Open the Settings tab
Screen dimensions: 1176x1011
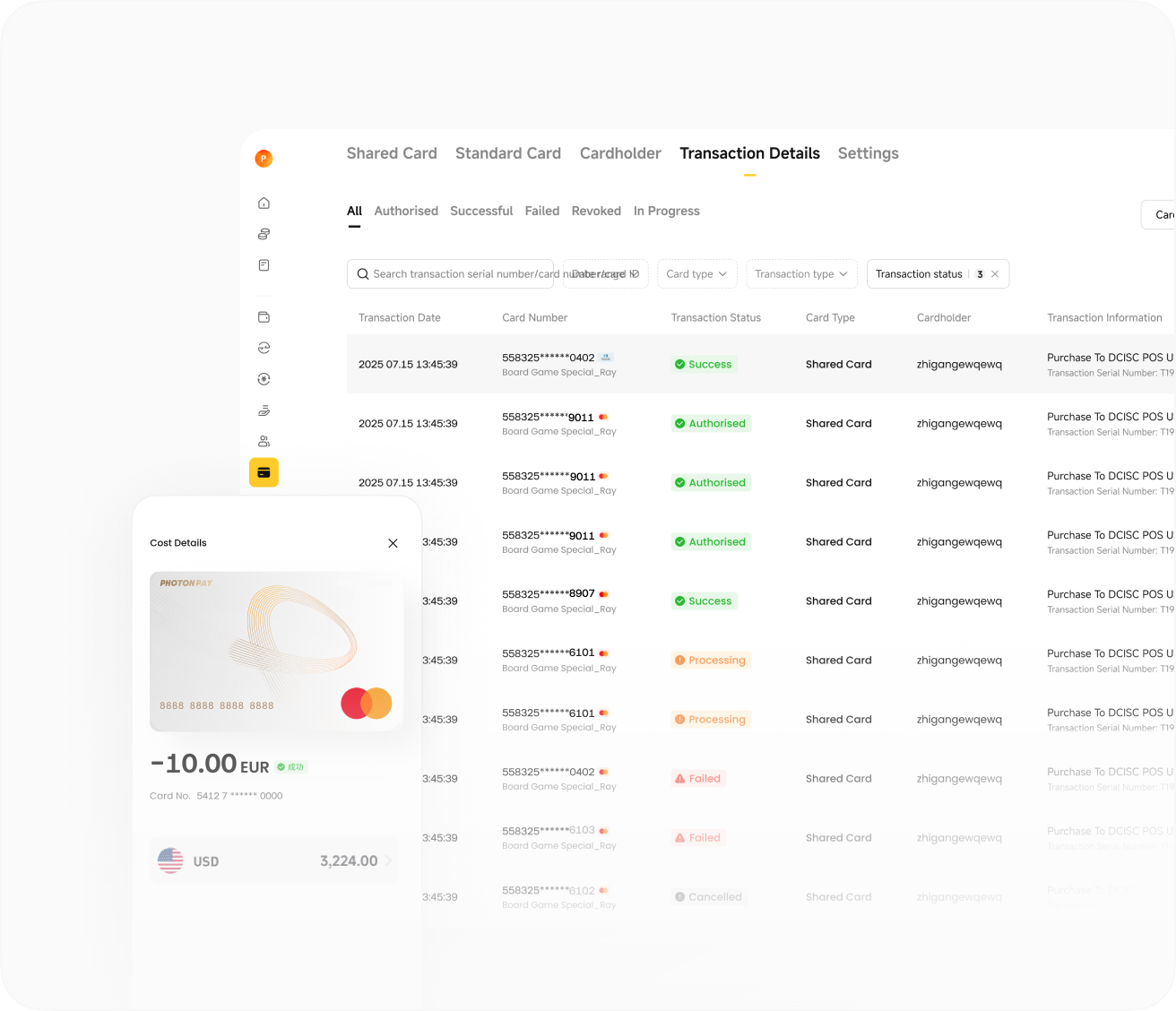(x=868, y=153)
